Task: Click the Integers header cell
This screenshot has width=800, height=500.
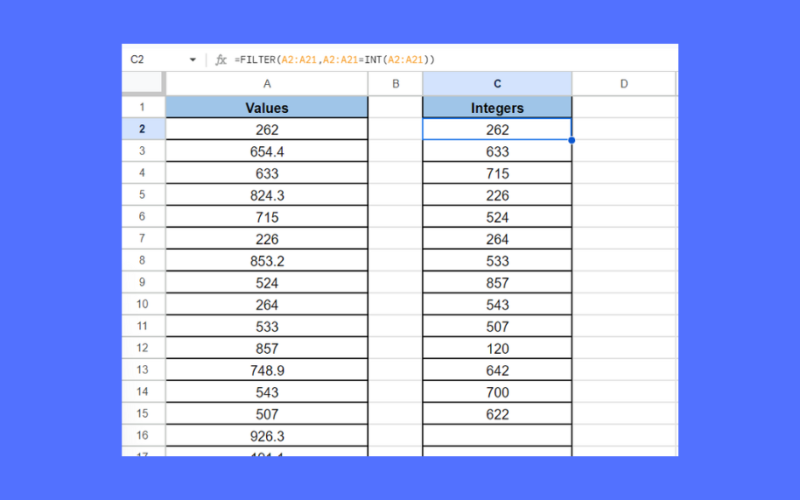Action: [x=497, y=107]
